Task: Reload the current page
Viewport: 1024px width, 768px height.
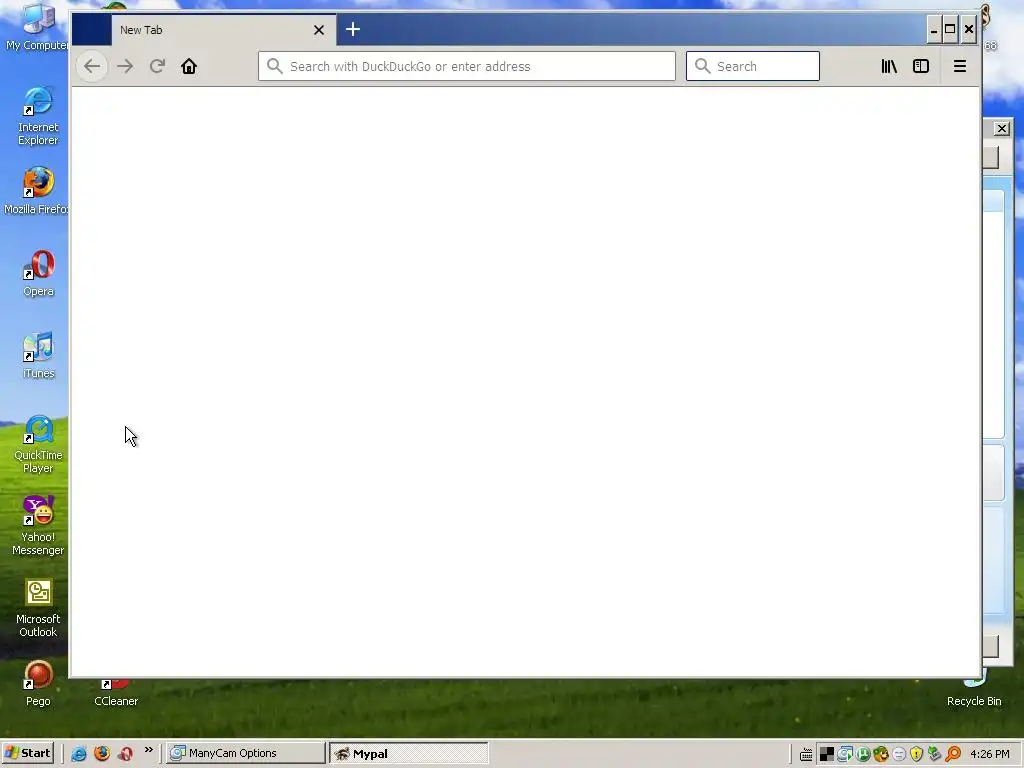Action: coord(157,66)
